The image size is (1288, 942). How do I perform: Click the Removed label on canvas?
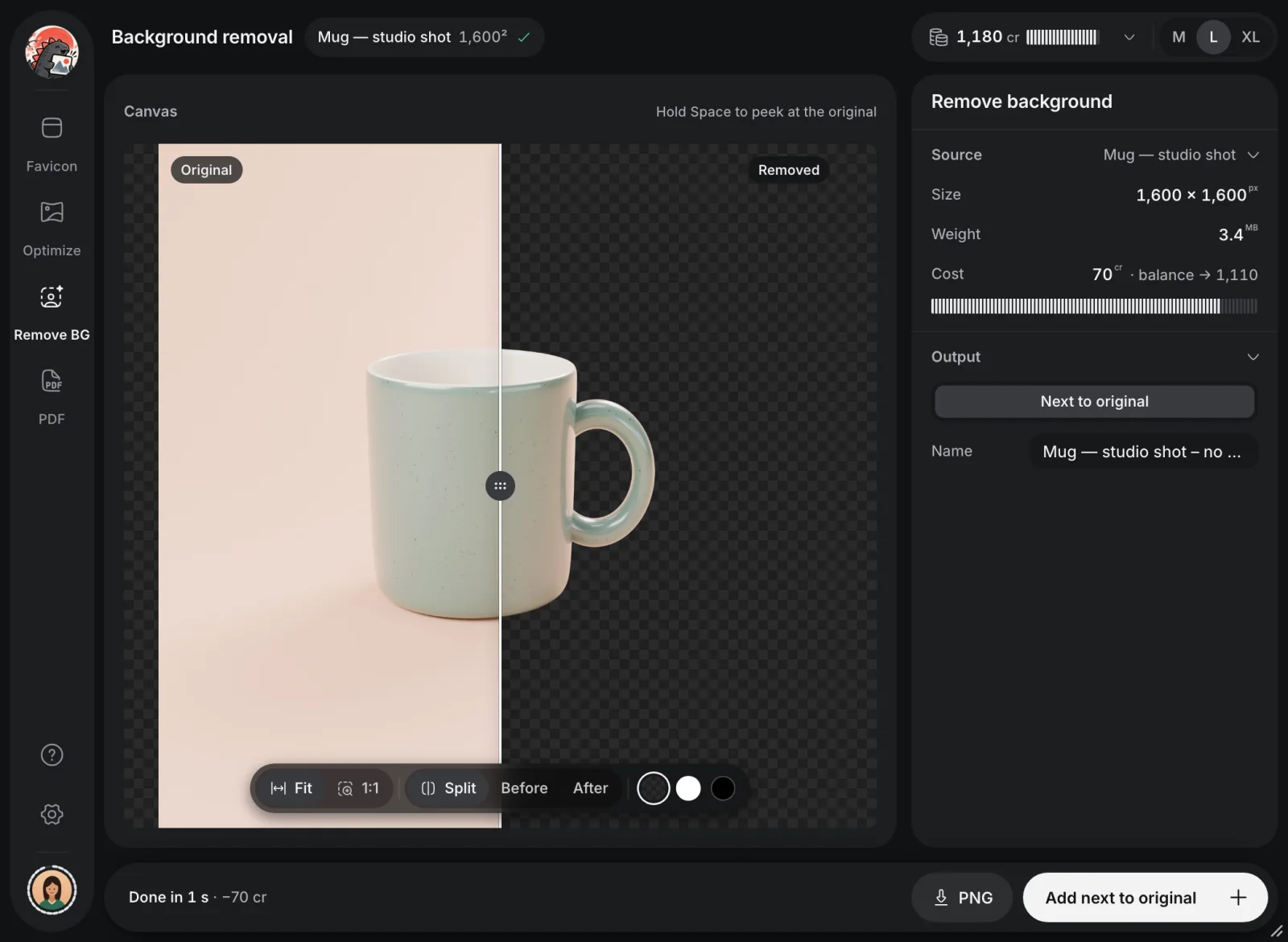click(x=789, y=170)
